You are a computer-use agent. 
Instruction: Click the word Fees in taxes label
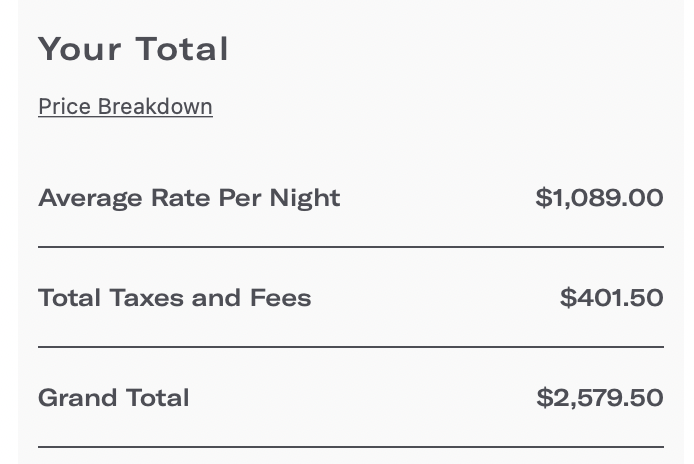click(281, 298)
